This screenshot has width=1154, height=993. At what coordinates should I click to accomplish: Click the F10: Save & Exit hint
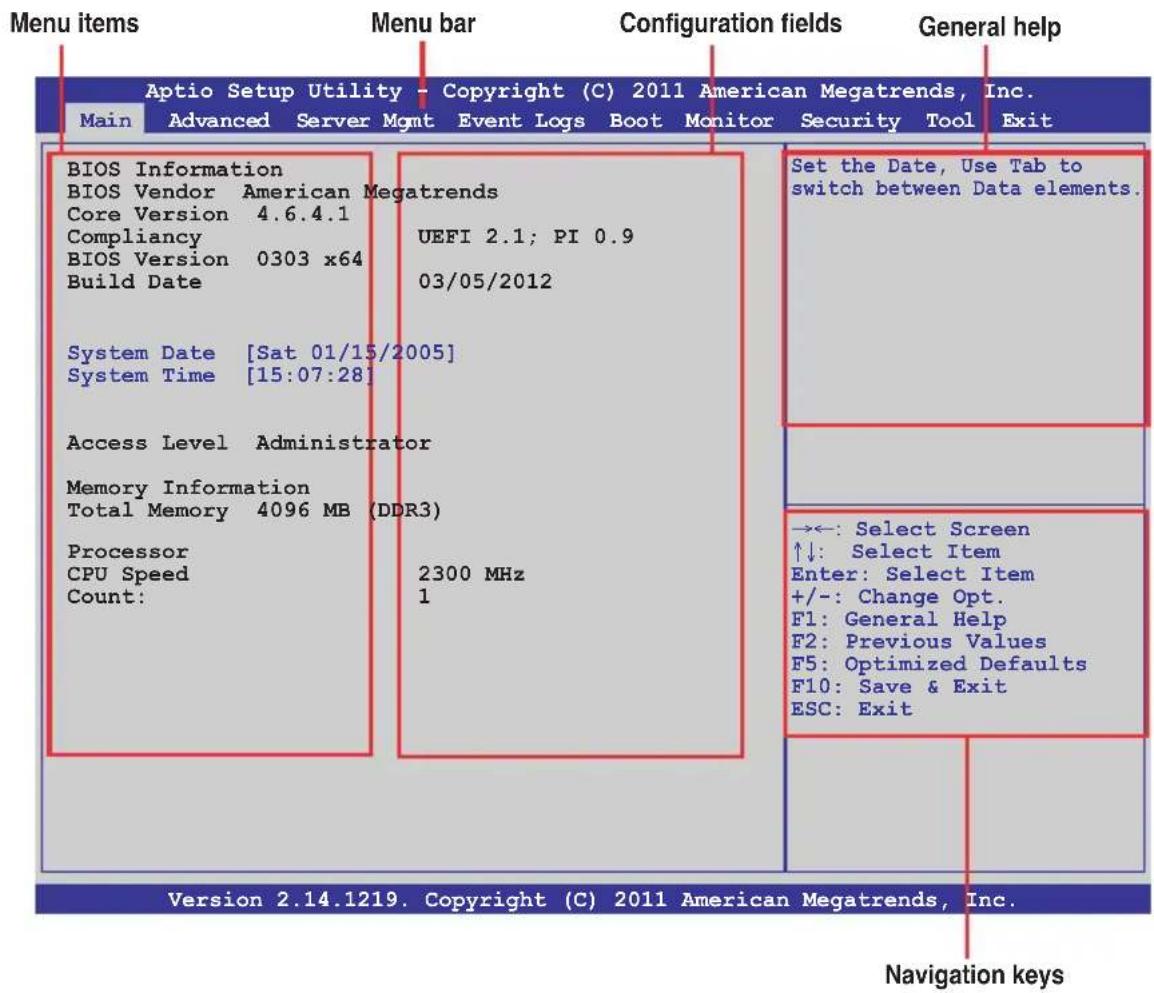click(899, 687)
